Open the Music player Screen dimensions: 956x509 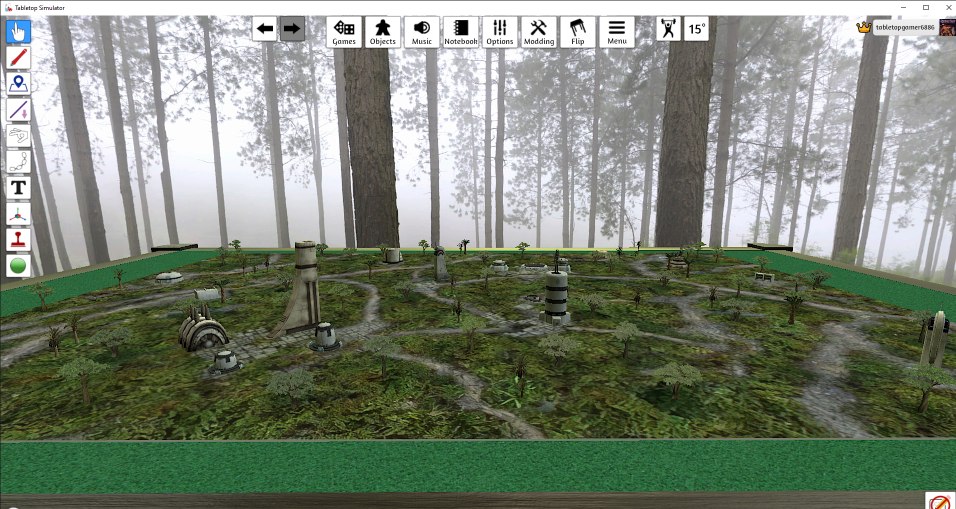(x=422, y=32)
